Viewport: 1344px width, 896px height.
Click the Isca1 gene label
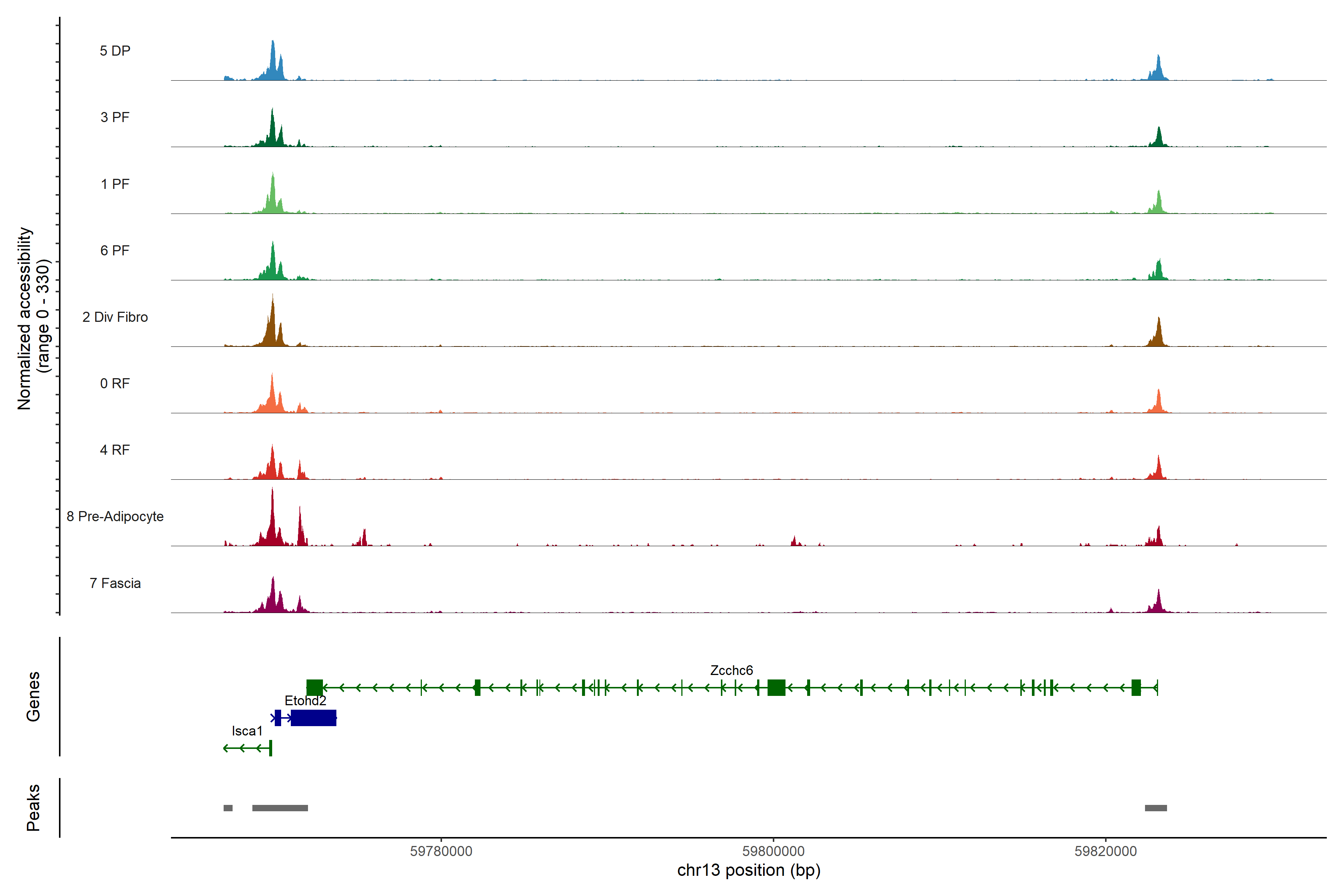247,731
